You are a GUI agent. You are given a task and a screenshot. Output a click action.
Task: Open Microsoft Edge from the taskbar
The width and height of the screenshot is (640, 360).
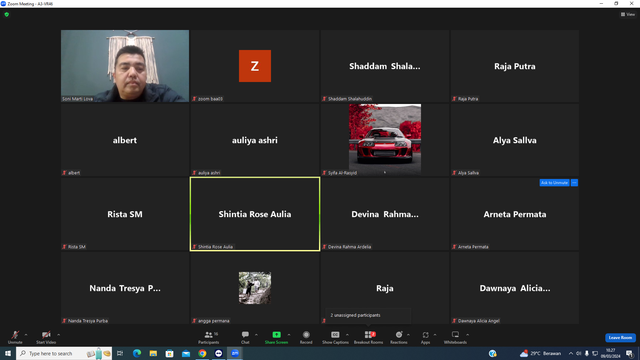tap(137, 353)
